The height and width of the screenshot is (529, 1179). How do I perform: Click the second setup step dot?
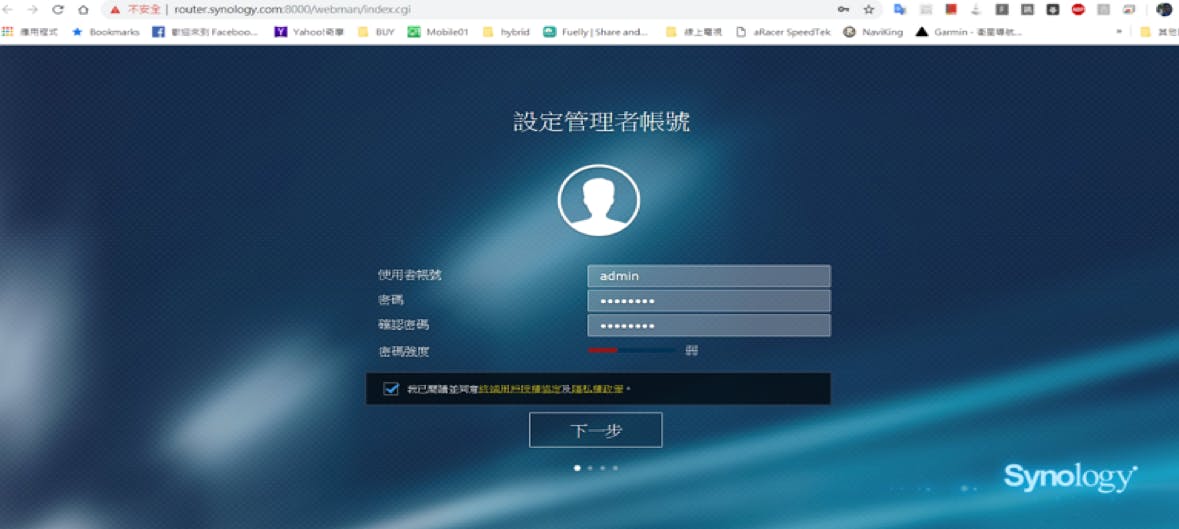[x=590, y=467]
